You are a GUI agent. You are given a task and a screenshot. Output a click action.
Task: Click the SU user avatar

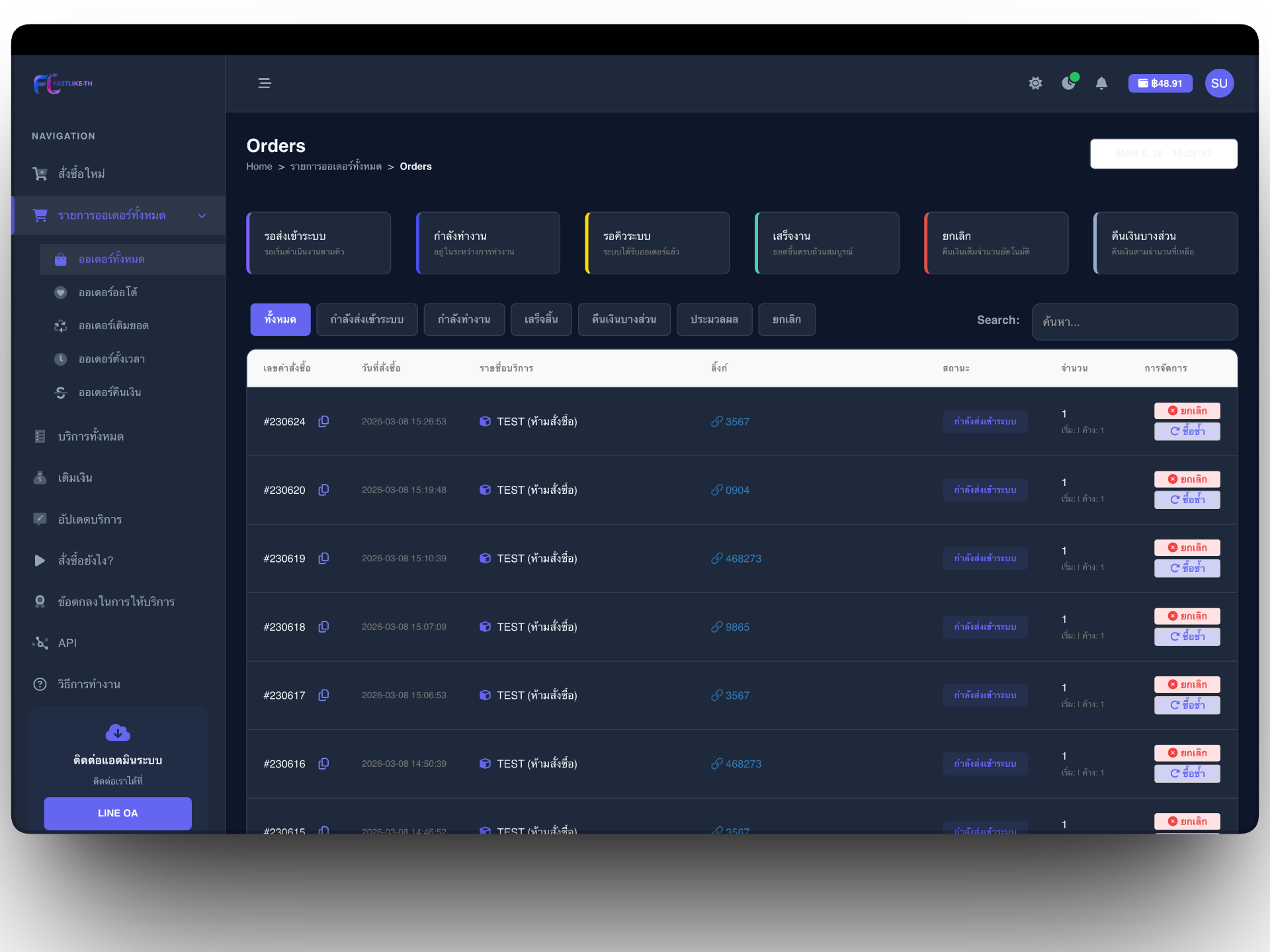[1219, 83]
